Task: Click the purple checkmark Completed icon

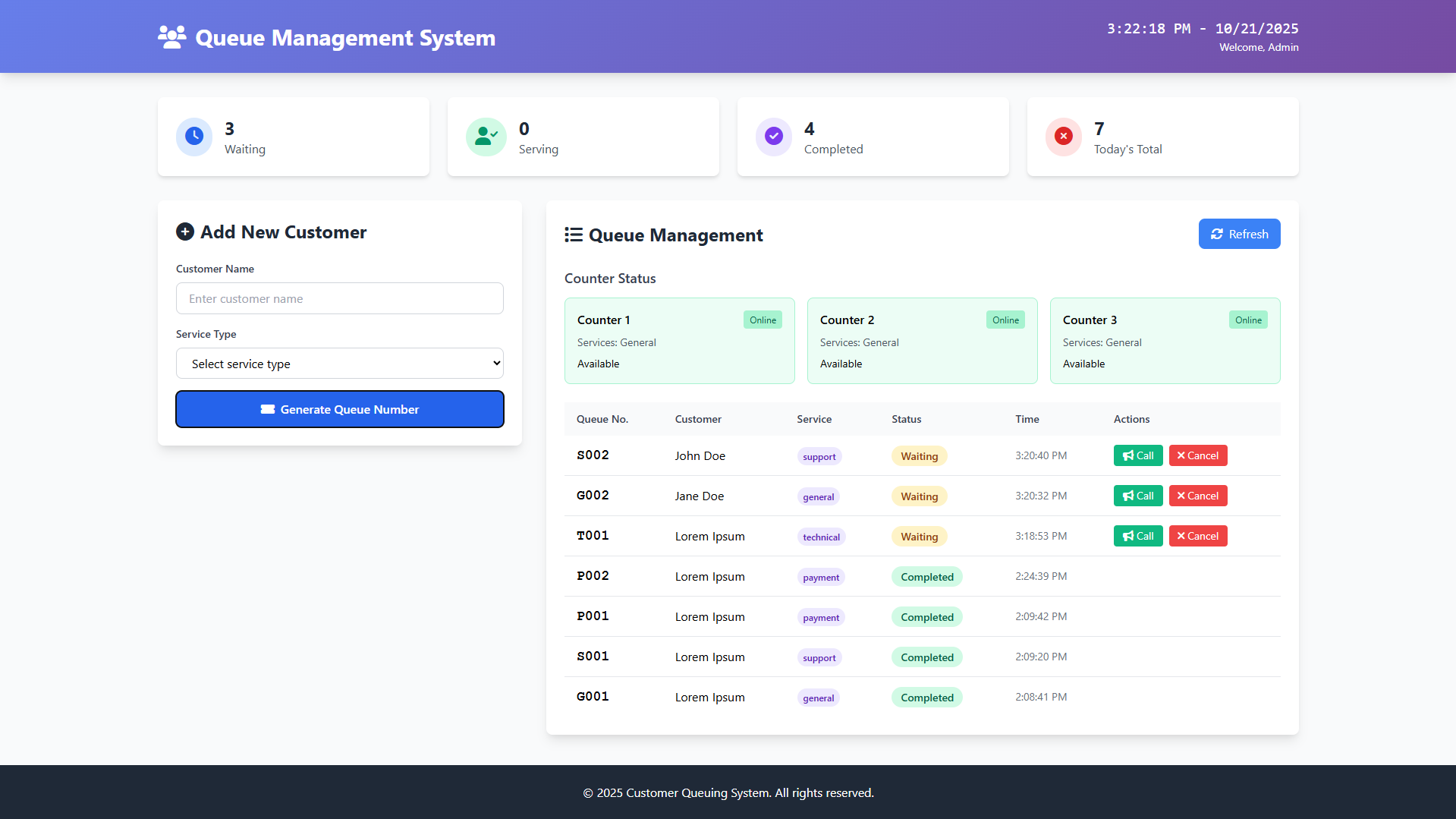Action: click(x=774, y=137)
